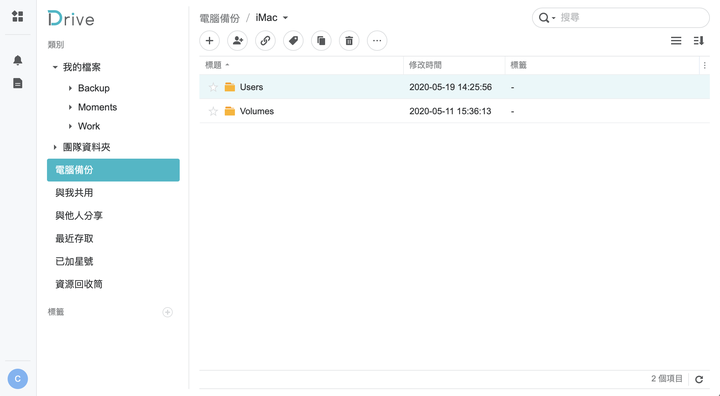Open 與我共用 category
720x396 pixels.
click(x=74, y=193)
